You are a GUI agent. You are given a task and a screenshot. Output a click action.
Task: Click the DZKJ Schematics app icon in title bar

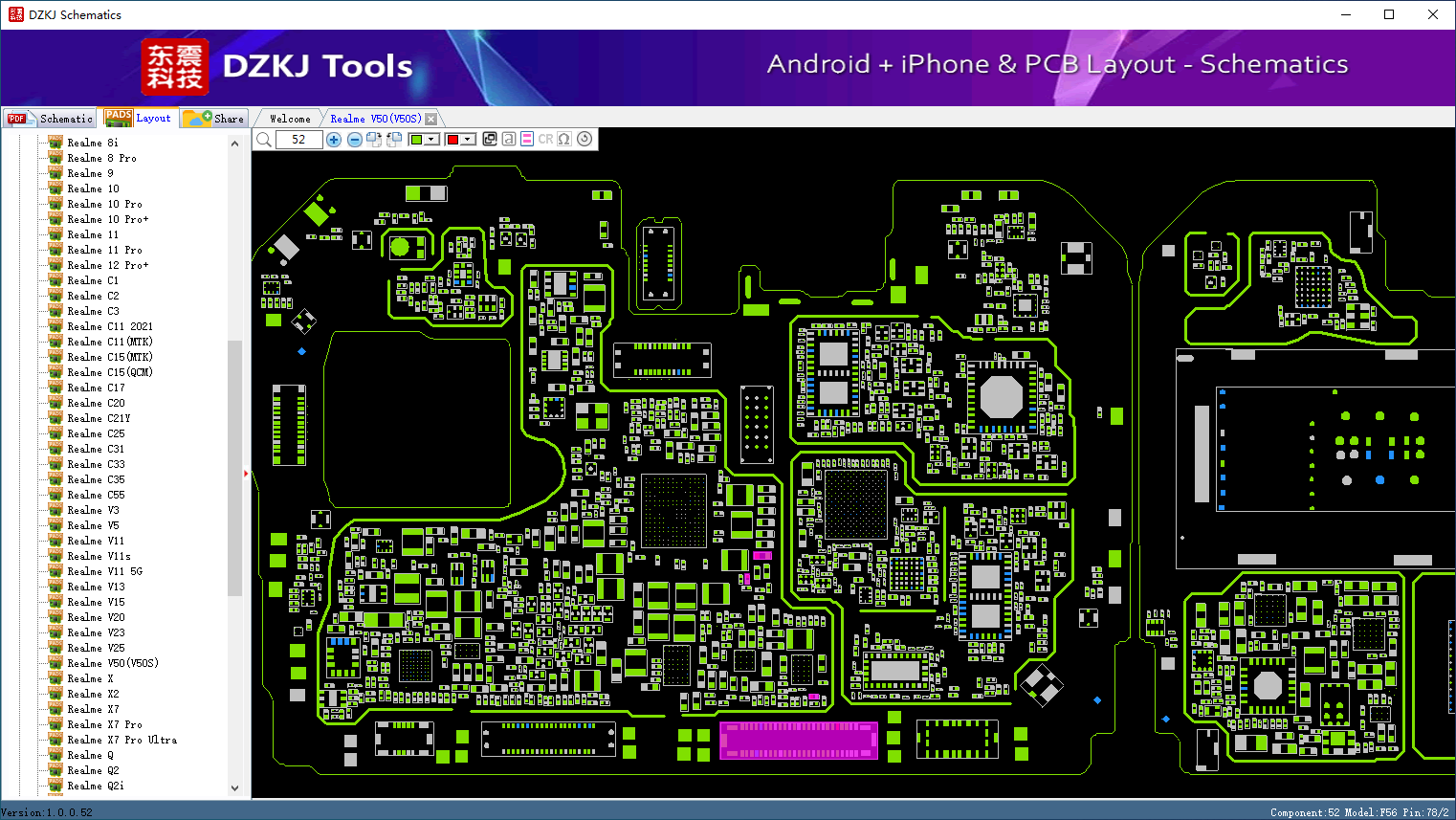(x=15, y=14)
